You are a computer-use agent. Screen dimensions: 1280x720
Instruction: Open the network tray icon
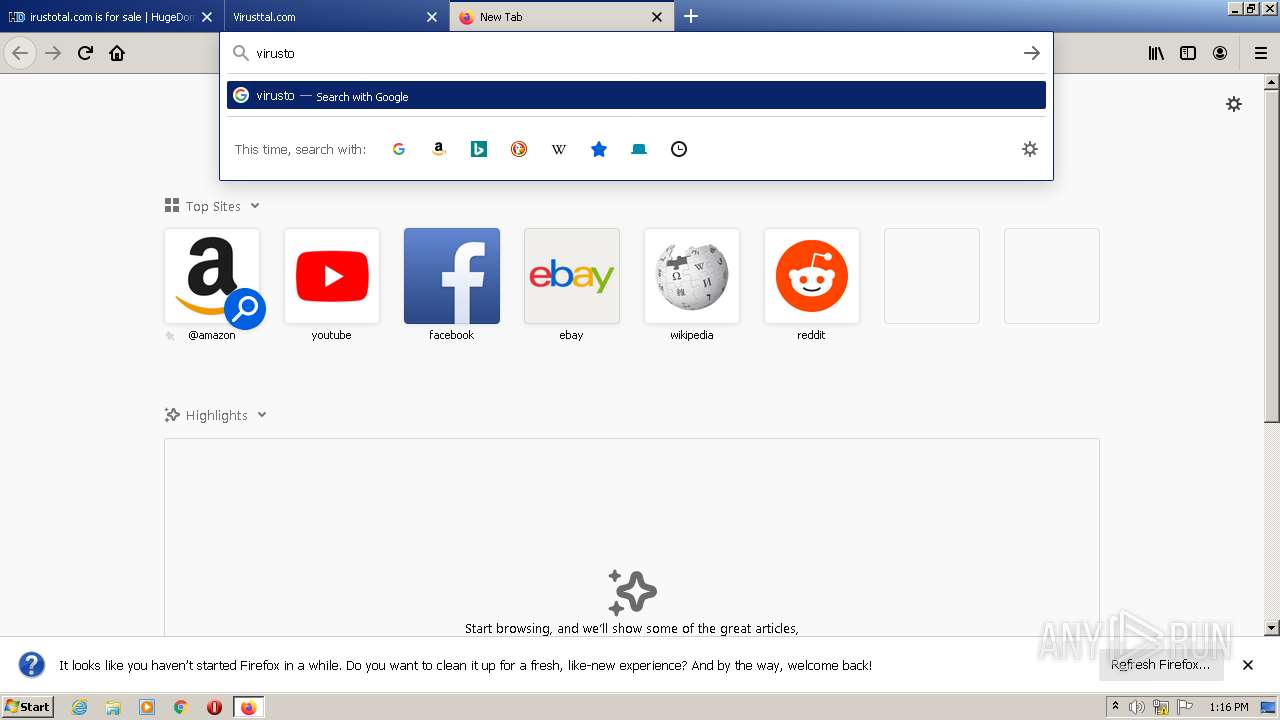pyautogui.click(x=1161, y=707)
